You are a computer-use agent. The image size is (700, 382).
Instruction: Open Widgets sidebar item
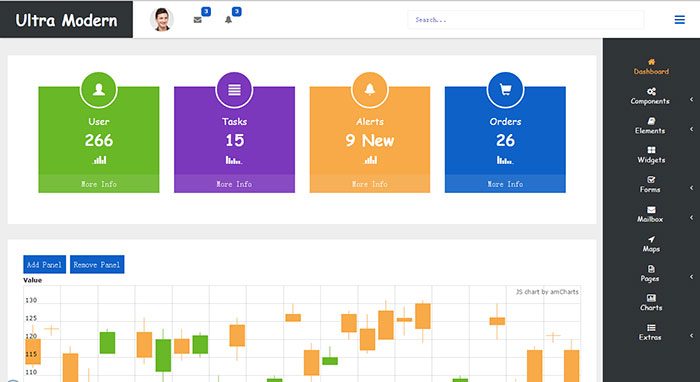tap(651, 155)
